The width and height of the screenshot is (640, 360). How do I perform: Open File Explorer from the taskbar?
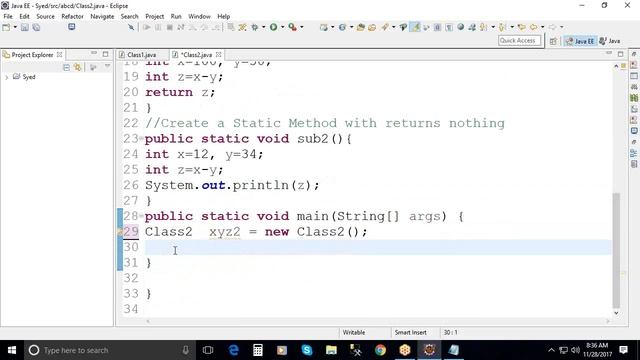[x=331, y=350]
